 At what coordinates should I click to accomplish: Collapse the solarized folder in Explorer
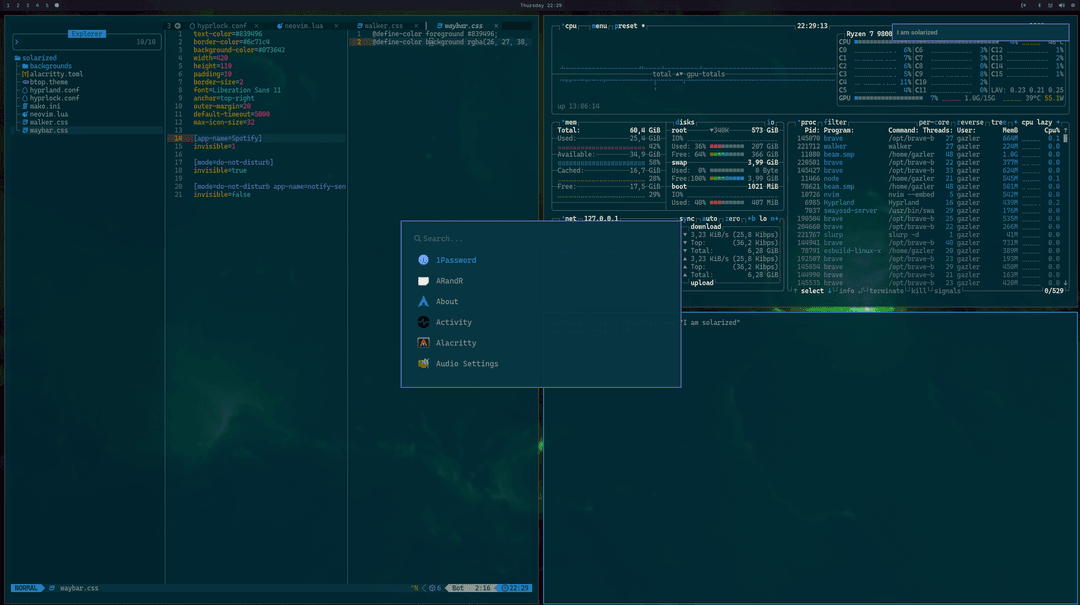coord(34,57)
